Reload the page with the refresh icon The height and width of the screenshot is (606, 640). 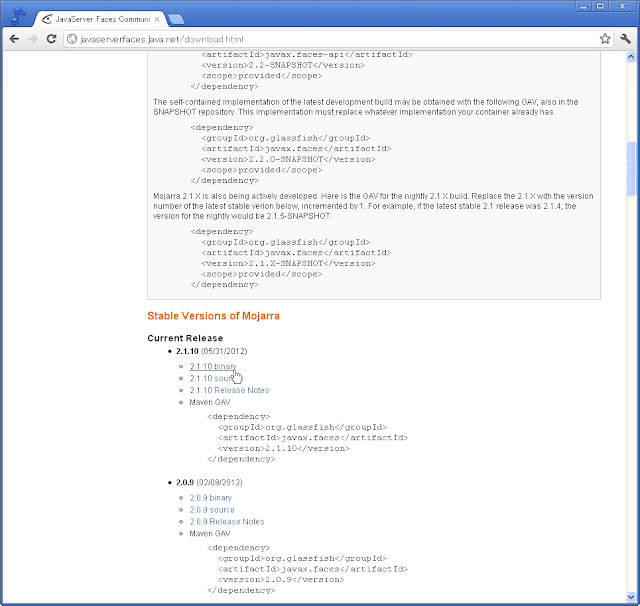(51, 39)
